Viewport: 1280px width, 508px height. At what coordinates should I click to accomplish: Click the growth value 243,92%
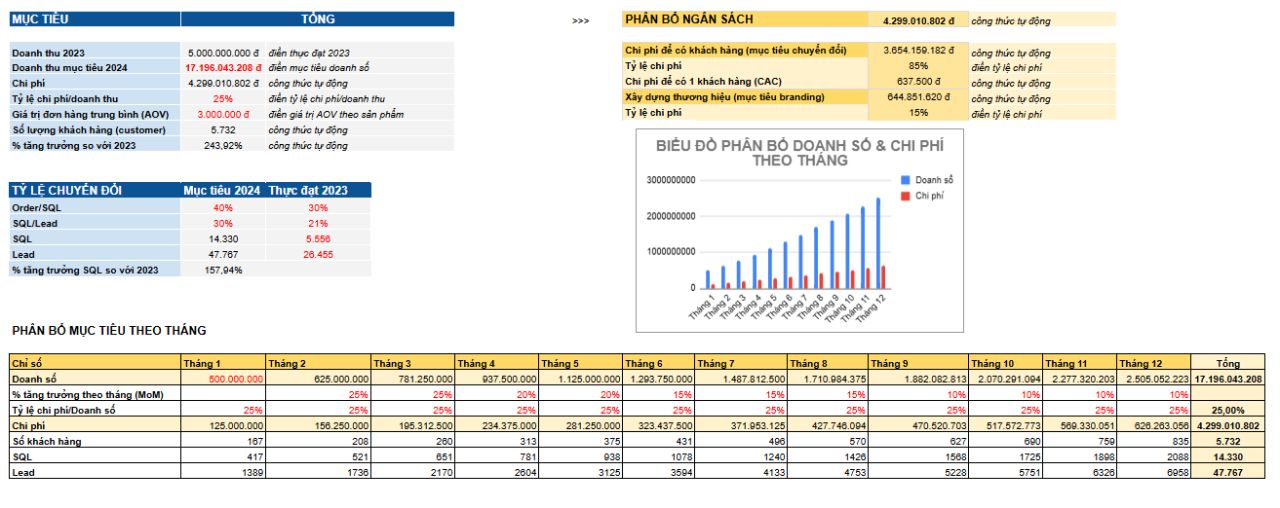[223, 145]
